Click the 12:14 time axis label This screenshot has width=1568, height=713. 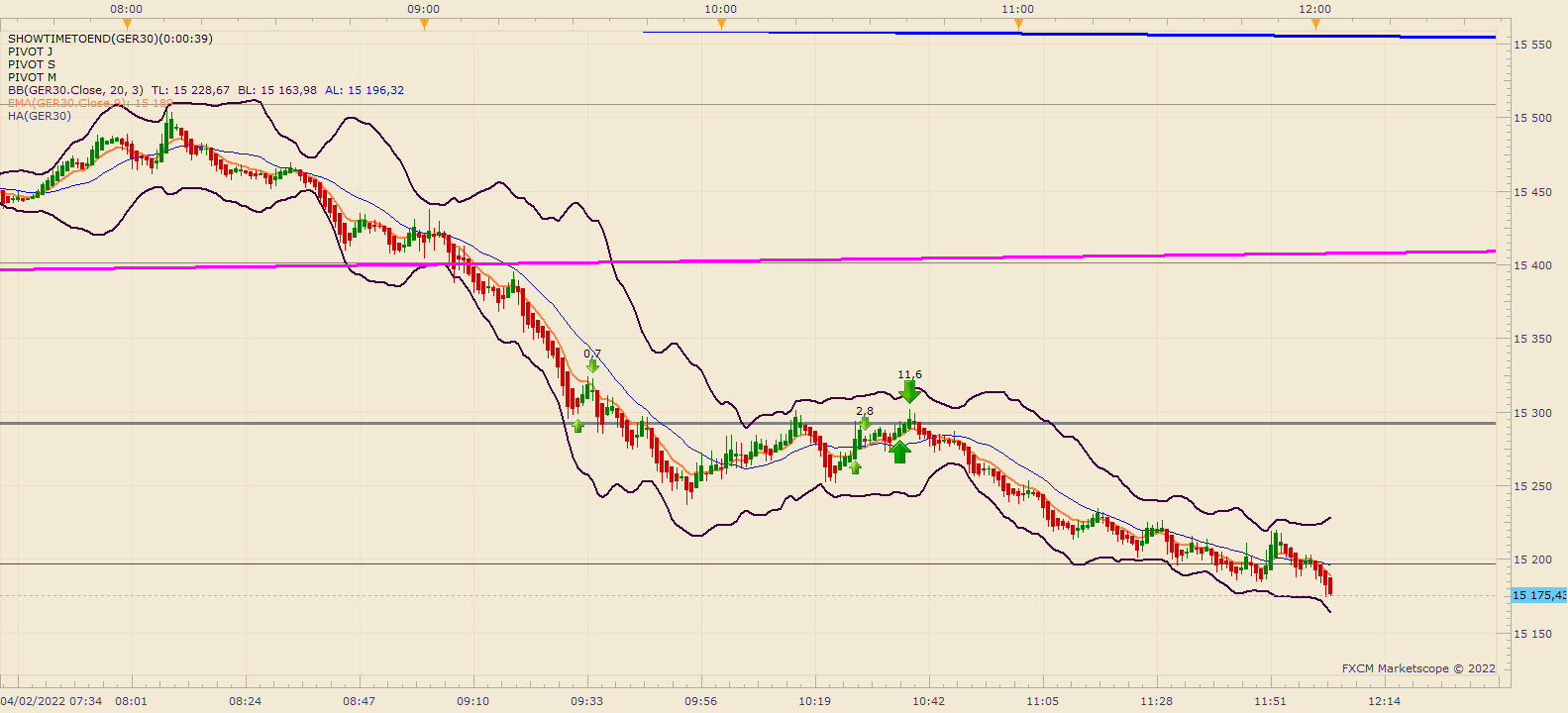[1385, 701]
